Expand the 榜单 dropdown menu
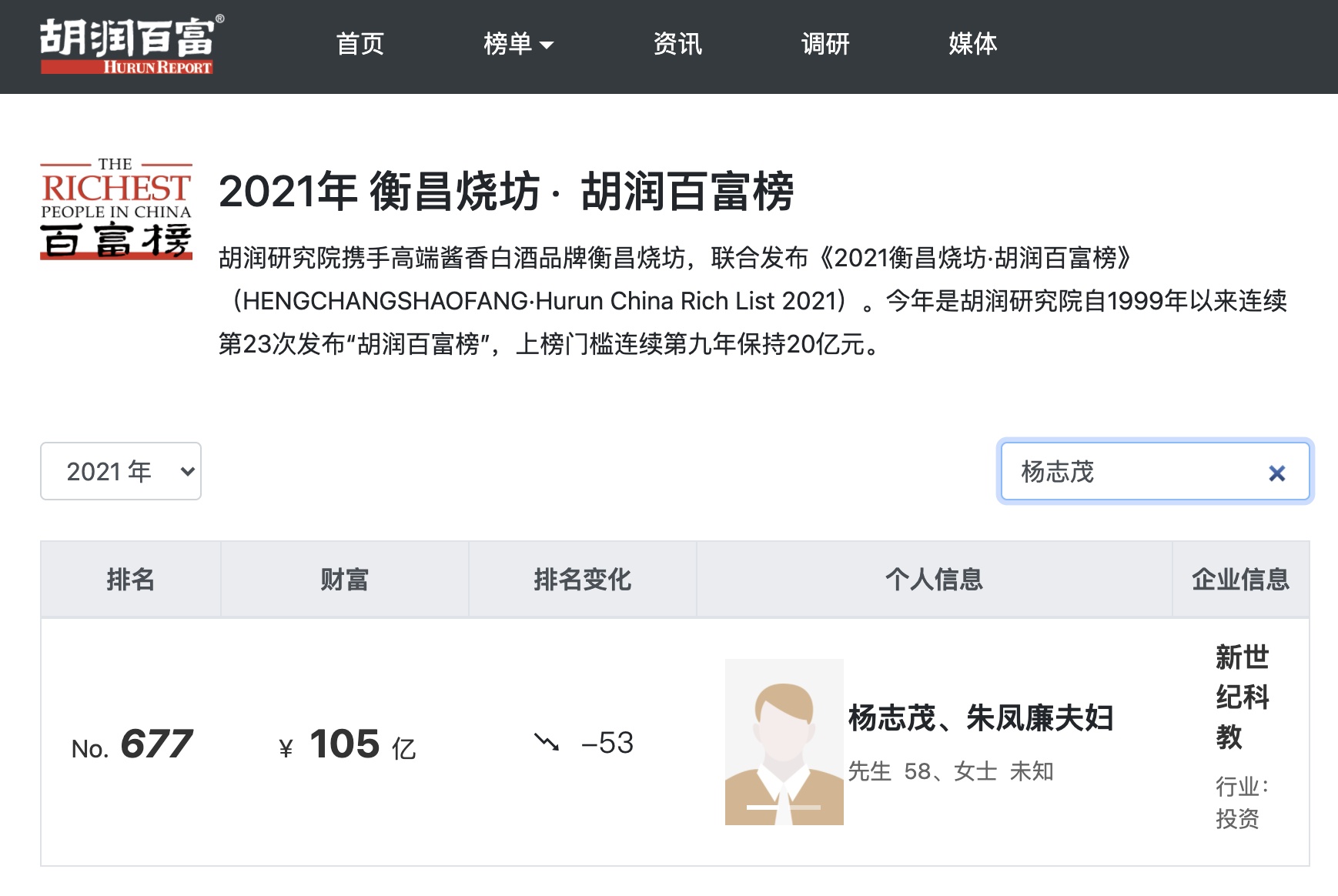 tap(518, 44)
